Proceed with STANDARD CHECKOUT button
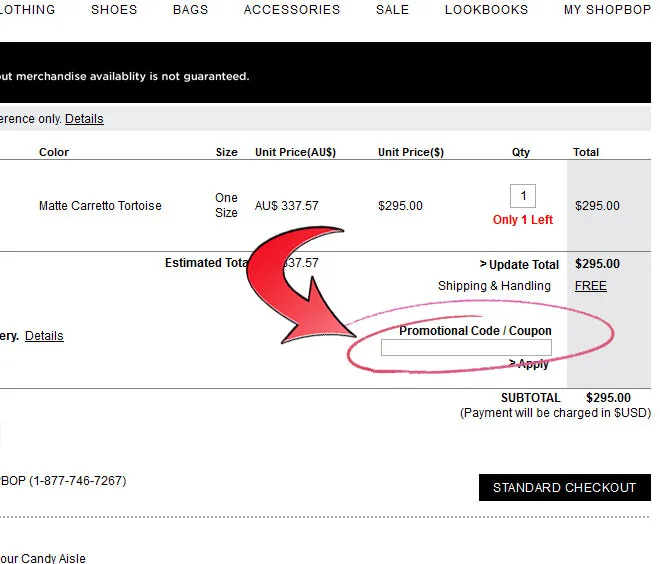The image size is (660, 564). click(x=564, y=488)
